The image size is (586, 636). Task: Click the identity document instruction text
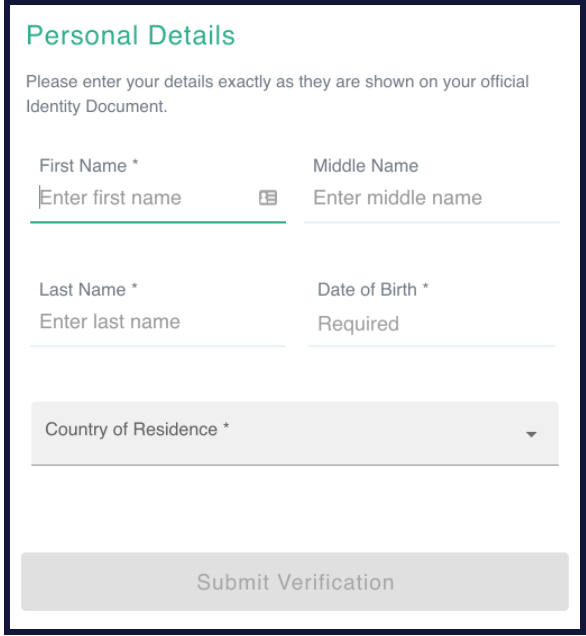pos(277,94)
